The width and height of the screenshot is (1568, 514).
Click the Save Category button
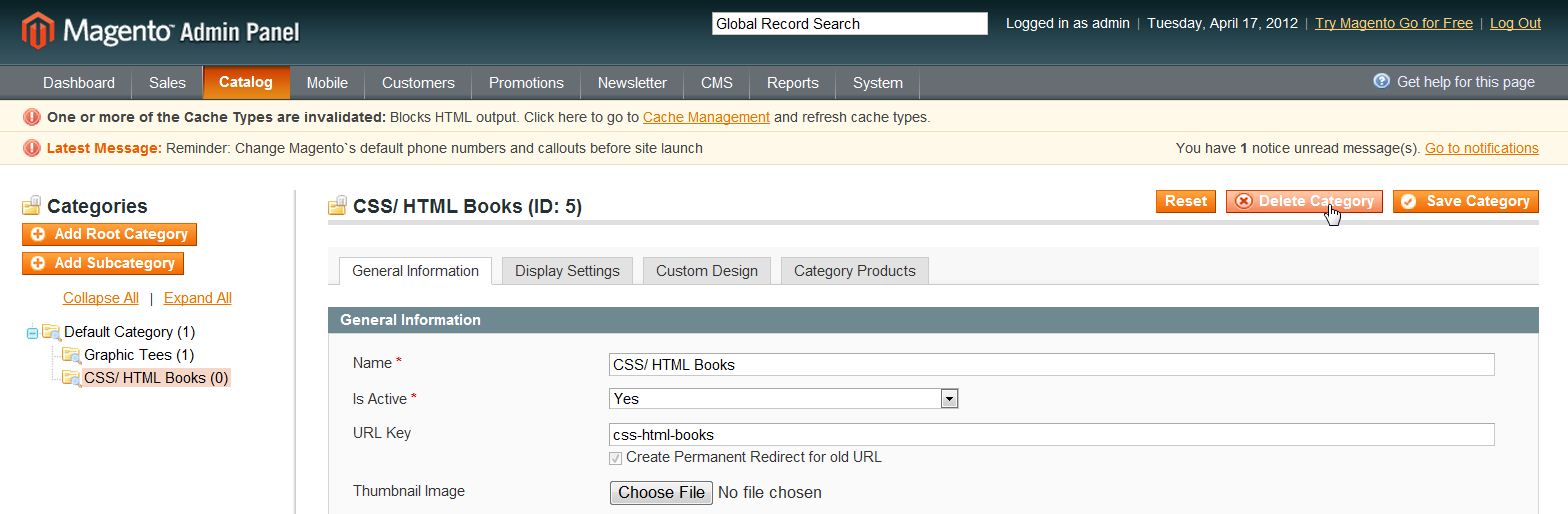(x=1466, y=201)
